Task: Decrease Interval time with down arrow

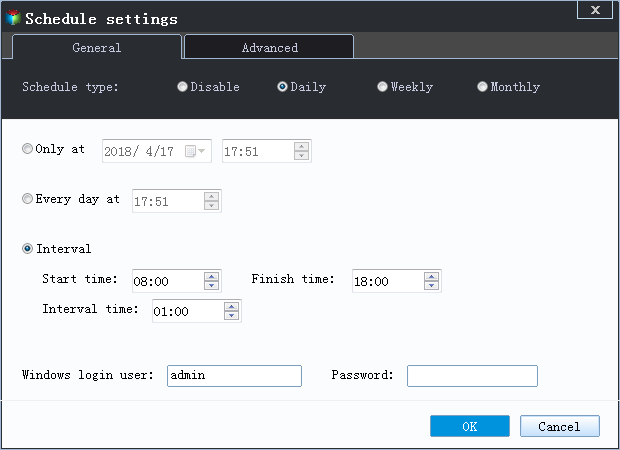Action: click(x=231, y=315)
